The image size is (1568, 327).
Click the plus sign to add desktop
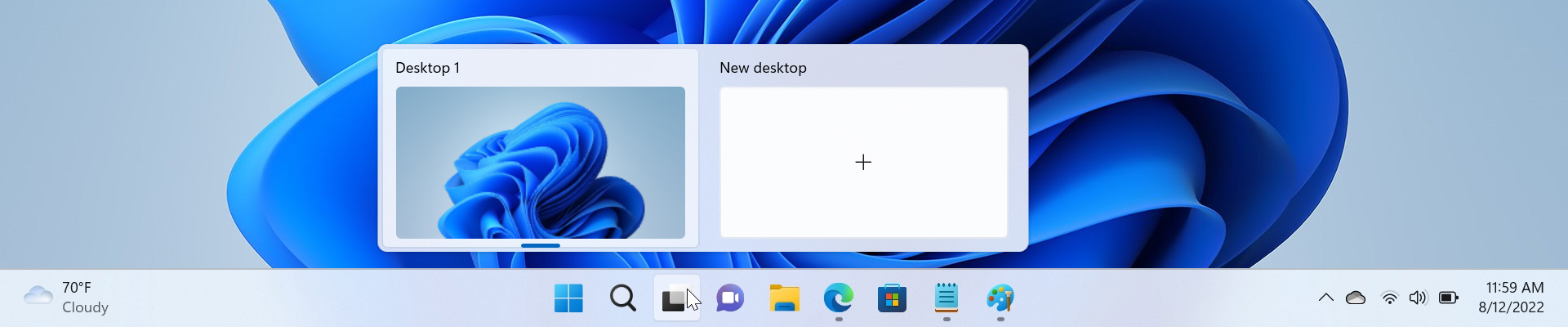pos(863,163)
